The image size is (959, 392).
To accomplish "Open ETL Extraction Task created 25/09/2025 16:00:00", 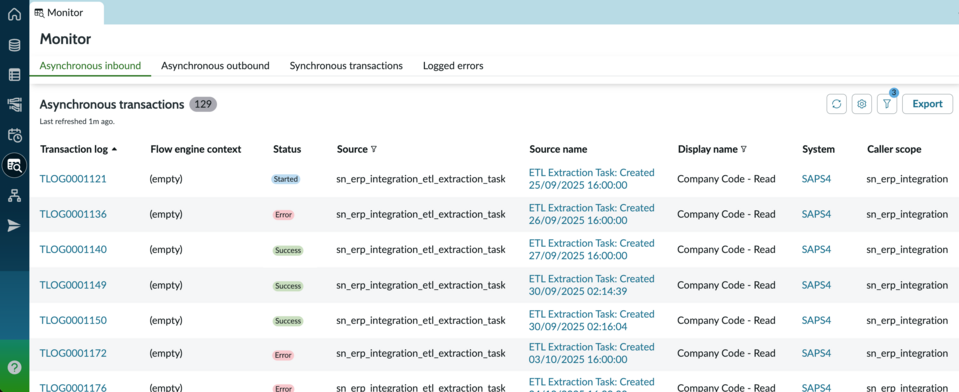I will (591, 179).
